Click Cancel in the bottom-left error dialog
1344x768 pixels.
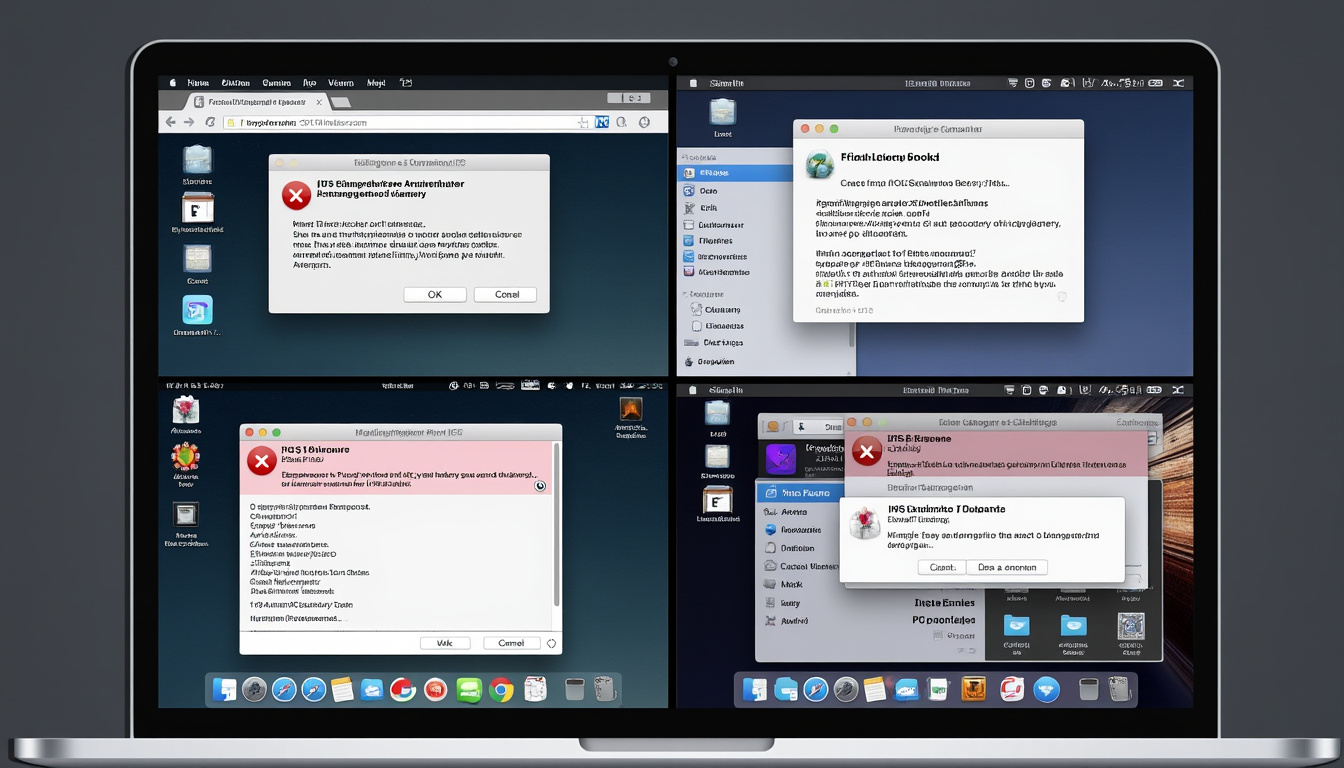pyautogui.click(x=511, y=643)
